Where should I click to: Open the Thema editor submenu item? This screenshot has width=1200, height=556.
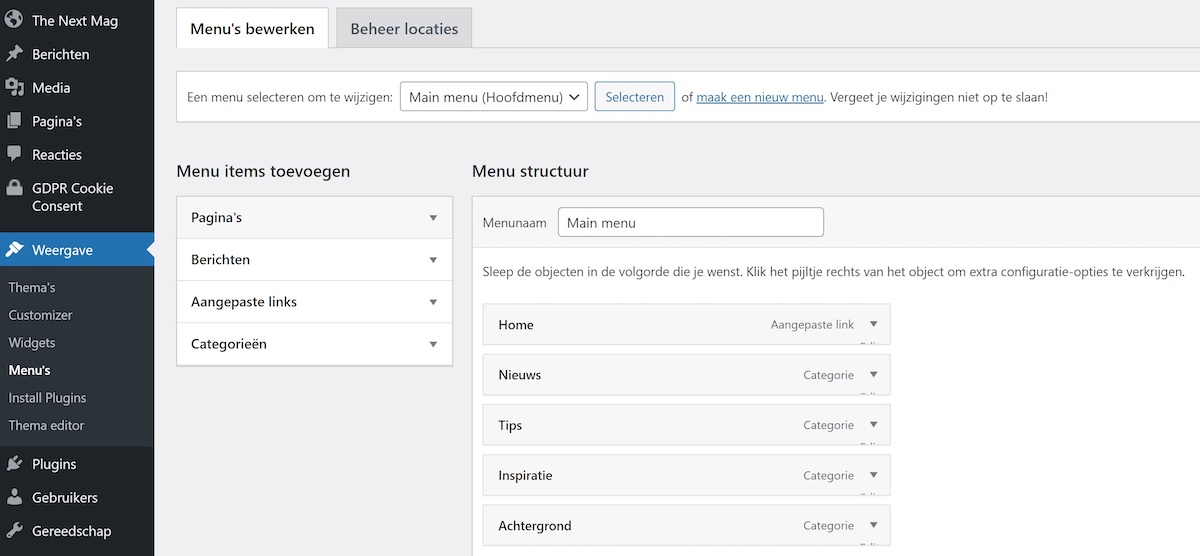[46, 425]
